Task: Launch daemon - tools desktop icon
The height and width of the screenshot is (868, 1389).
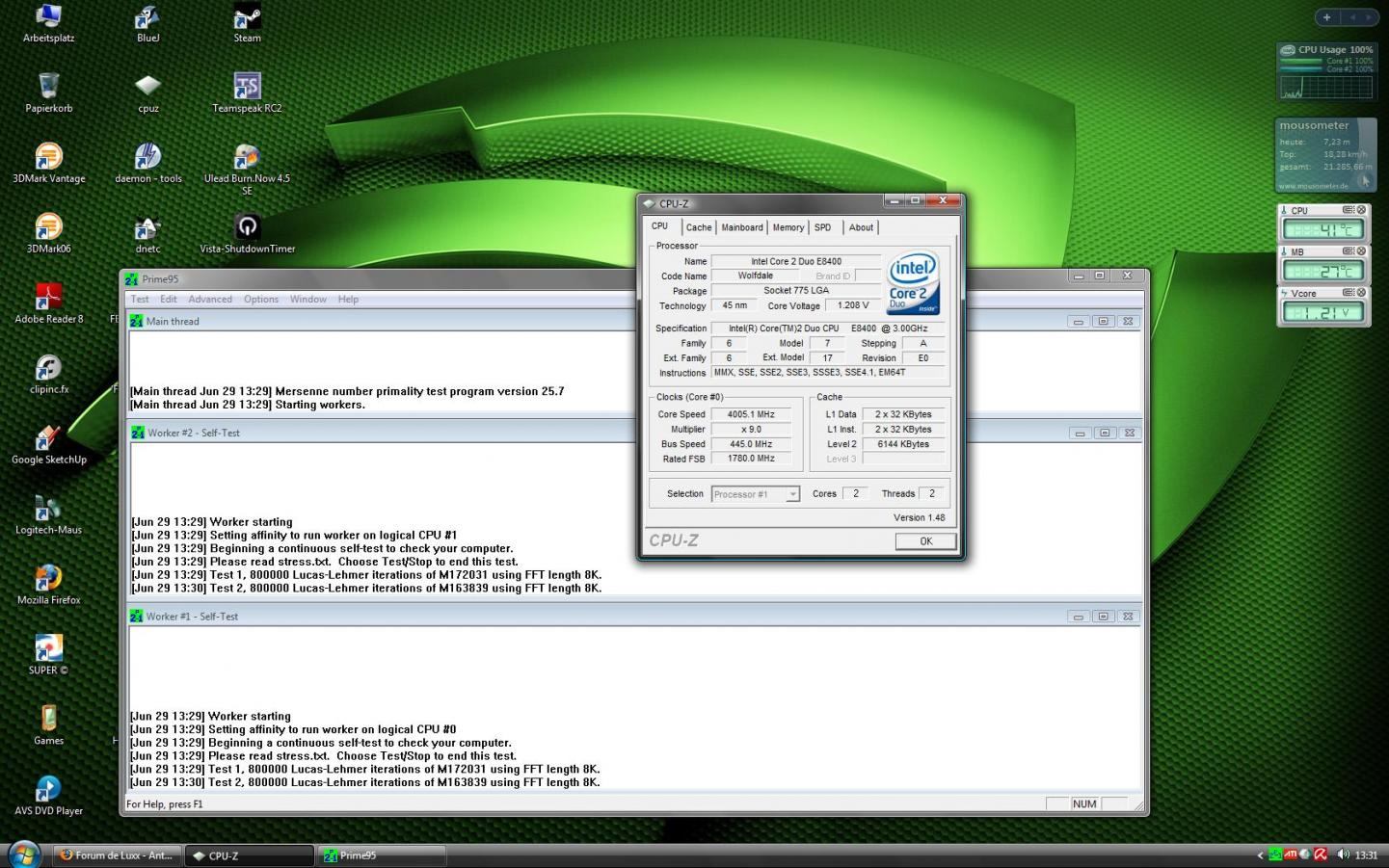Action: click(147, 162)
